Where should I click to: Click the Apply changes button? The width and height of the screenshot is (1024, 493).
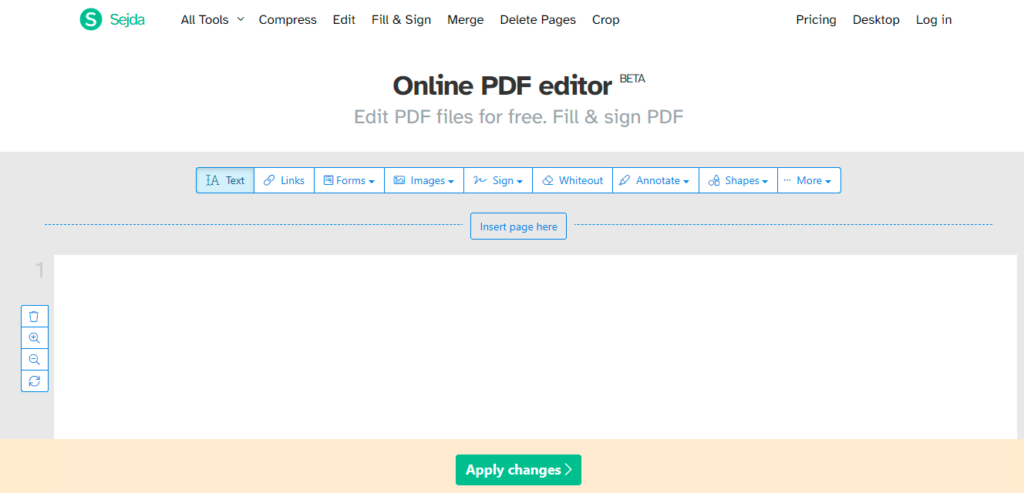pos(518,470)
